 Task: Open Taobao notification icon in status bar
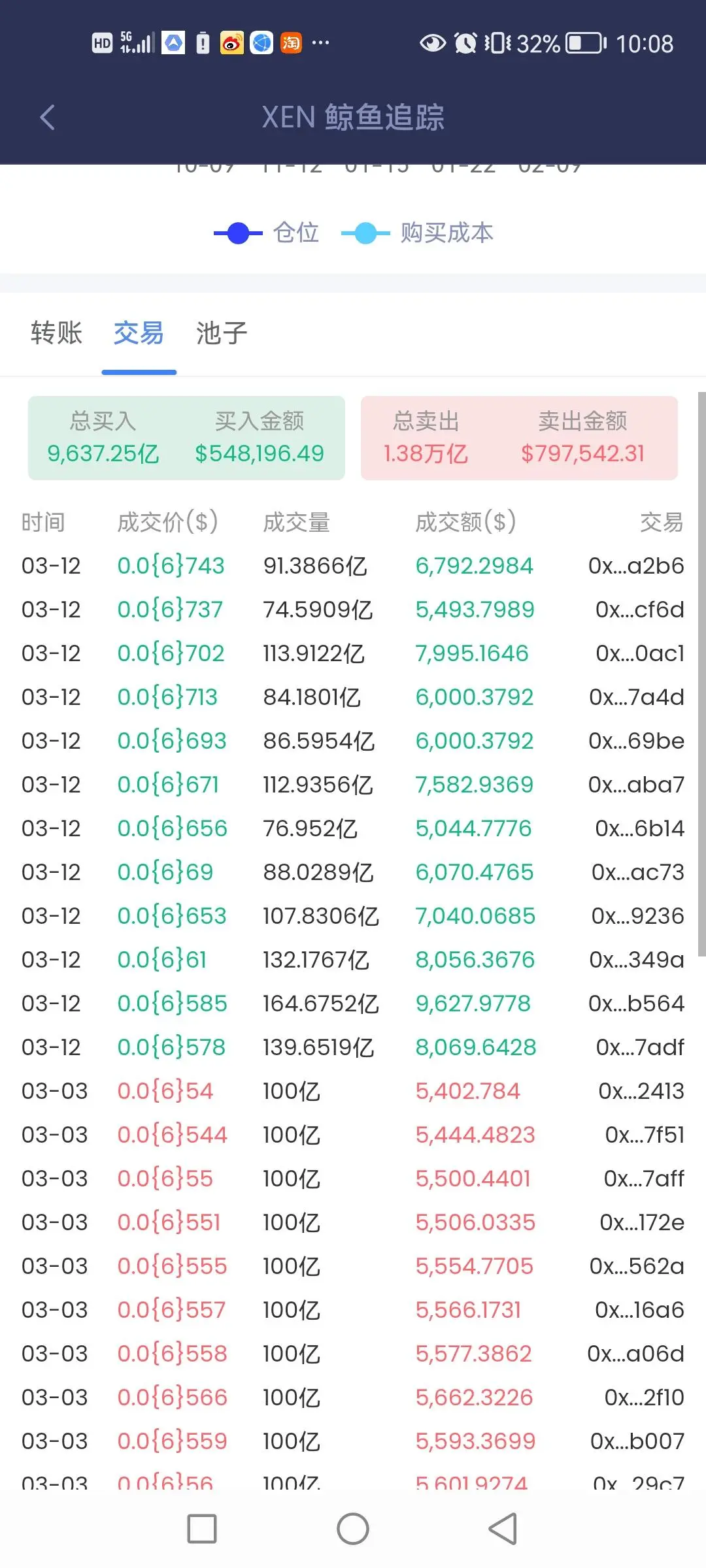[x=291, y=43]
